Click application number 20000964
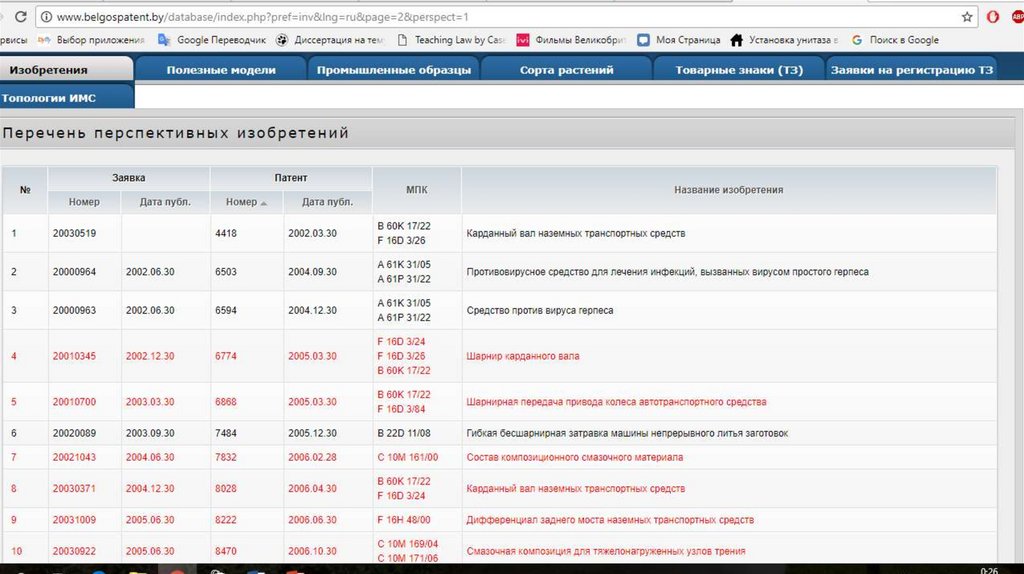This screenshot has height=574, width=1024. (x=74, y=272)
